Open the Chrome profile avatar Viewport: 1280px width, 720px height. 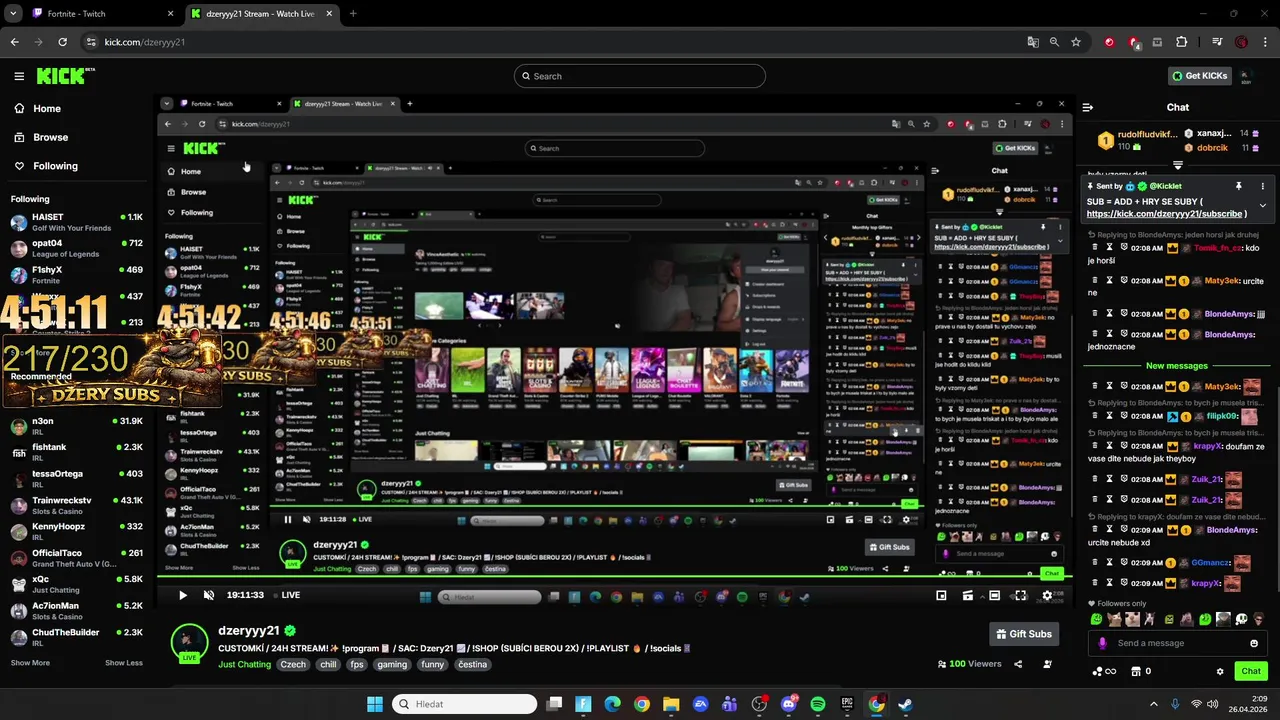(x=1241, y=42)
